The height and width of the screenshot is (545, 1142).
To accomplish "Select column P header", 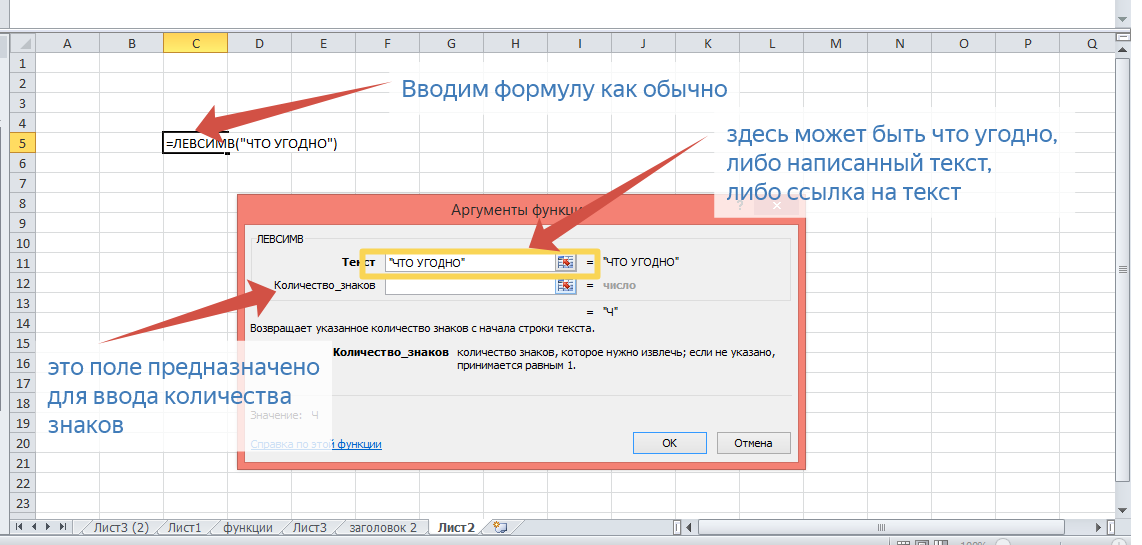I will [1028, 44].
